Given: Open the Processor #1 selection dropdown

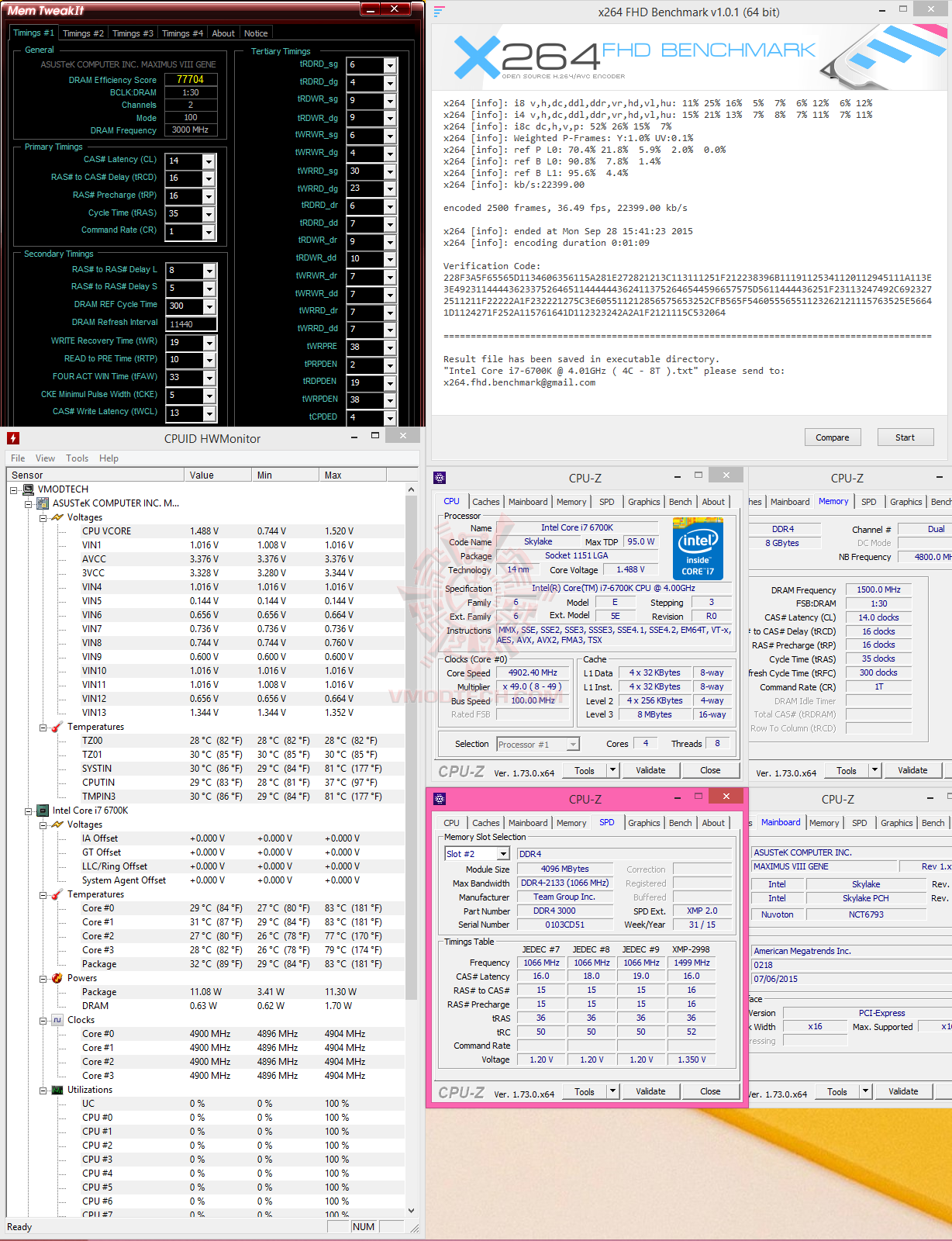Looking at the screenshot, I should pyautogui.click(x=573, y=745).
